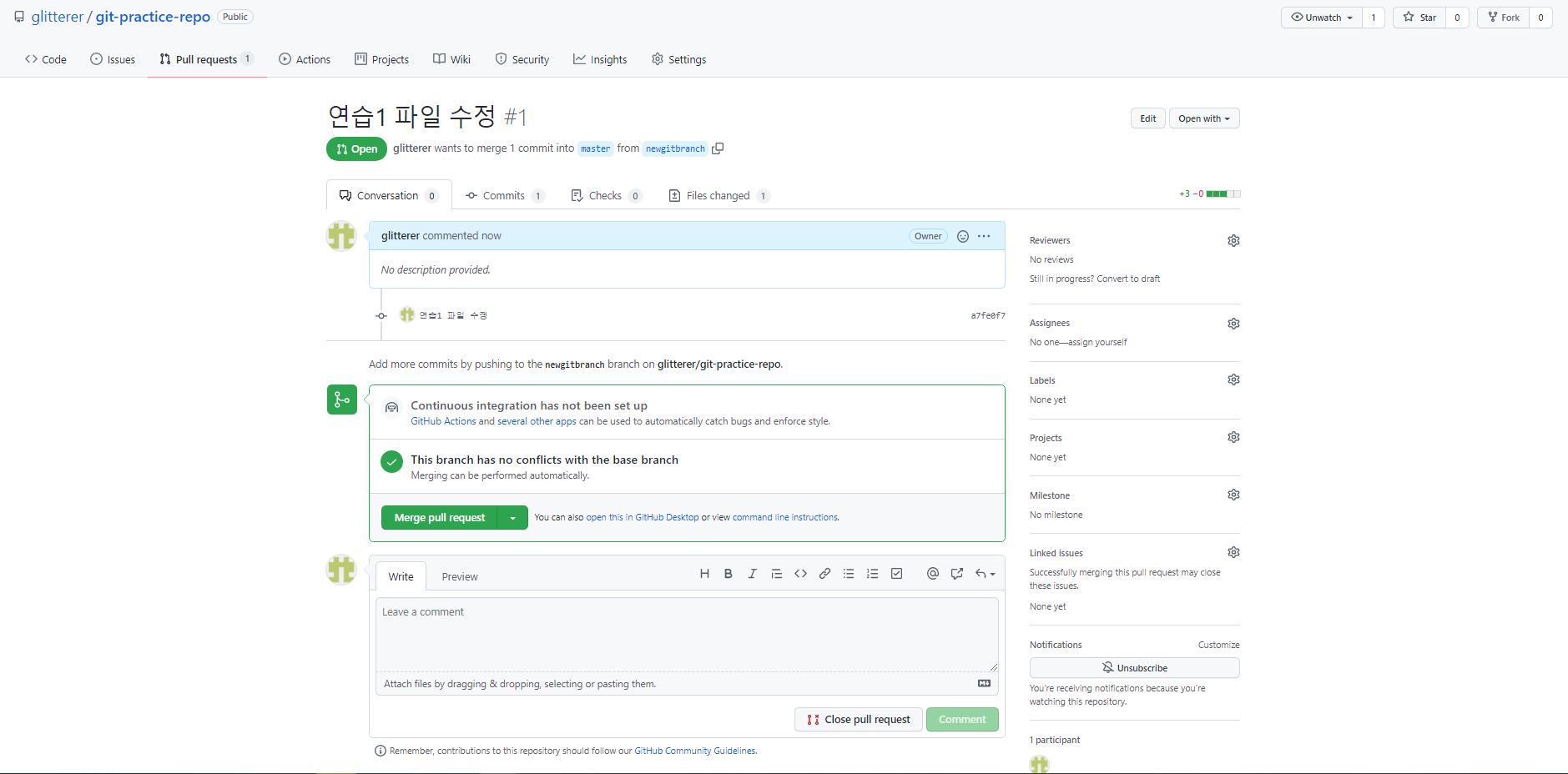Click the glitterer avatar beside the first comment
Screen dimensions: 1568x774
pyautogui.click(x=341, y=236)
